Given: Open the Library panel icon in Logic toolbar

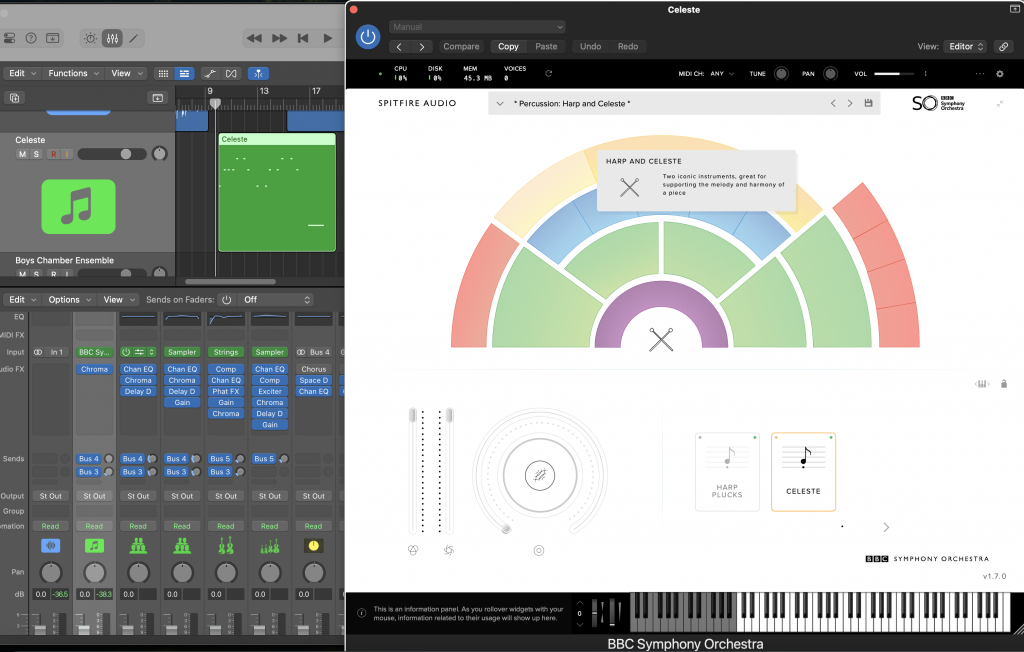Looking at the screenshot, I should point(10,39).
